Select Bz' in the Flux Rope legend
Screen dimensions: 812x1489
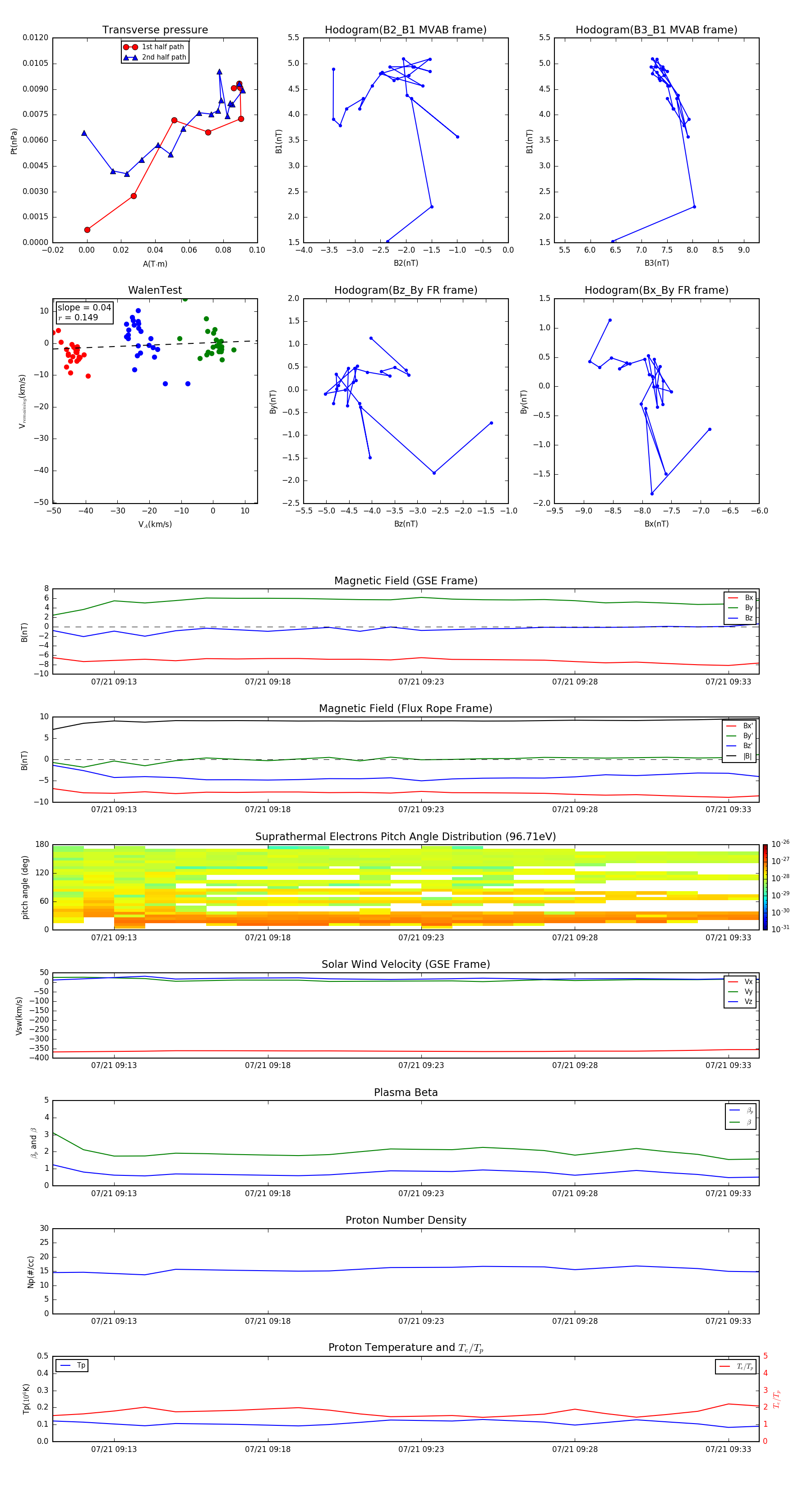(x=740, y=746)
